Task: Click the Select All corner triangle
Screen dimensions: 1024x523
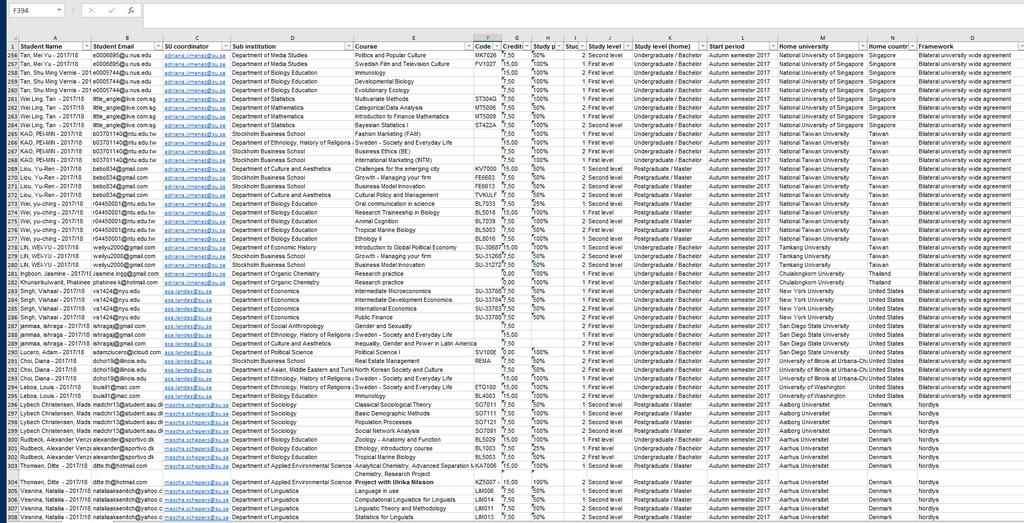Action: (14, 39)
